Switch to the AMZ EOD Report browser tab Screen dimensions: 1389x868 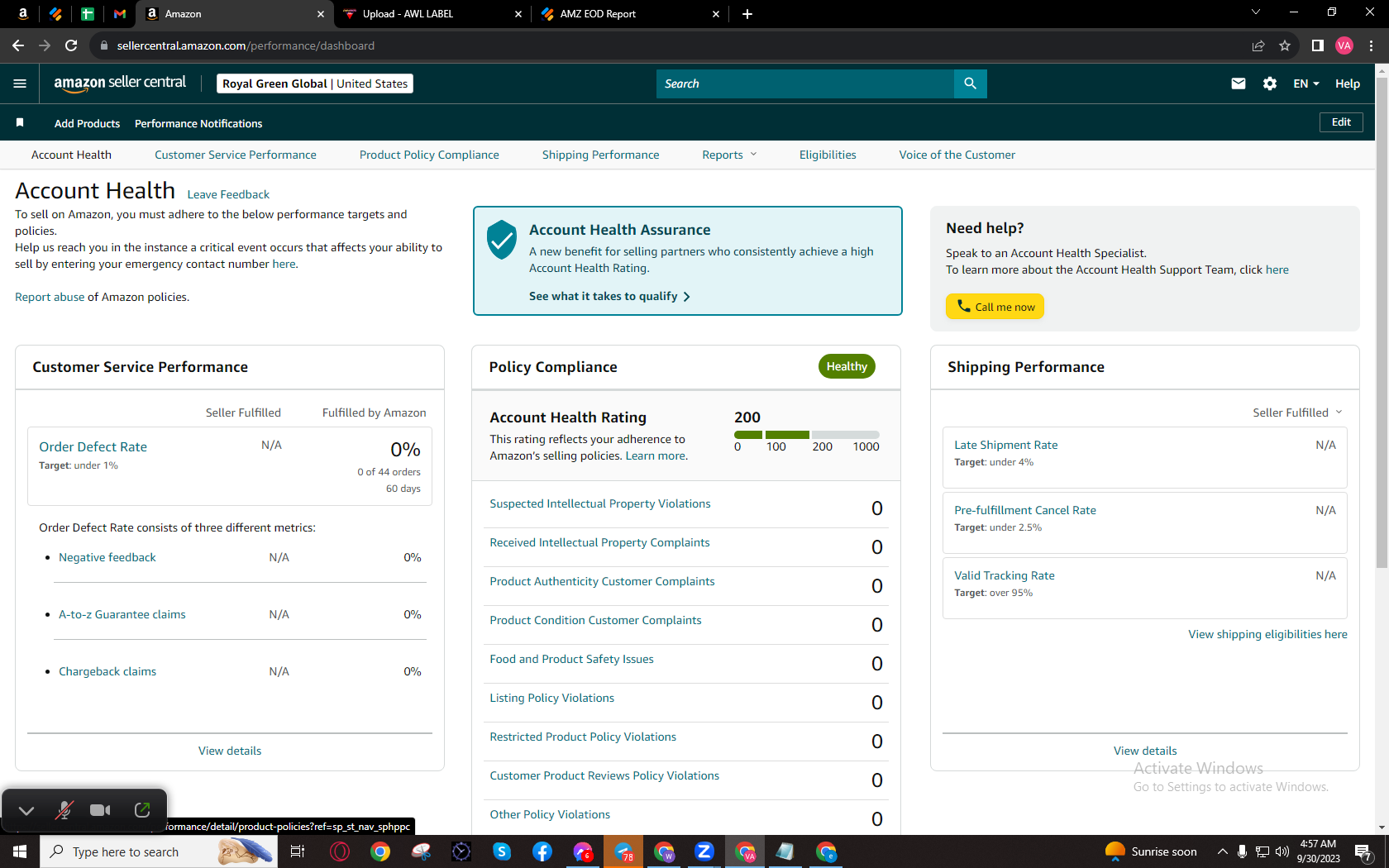pos(630,14)
